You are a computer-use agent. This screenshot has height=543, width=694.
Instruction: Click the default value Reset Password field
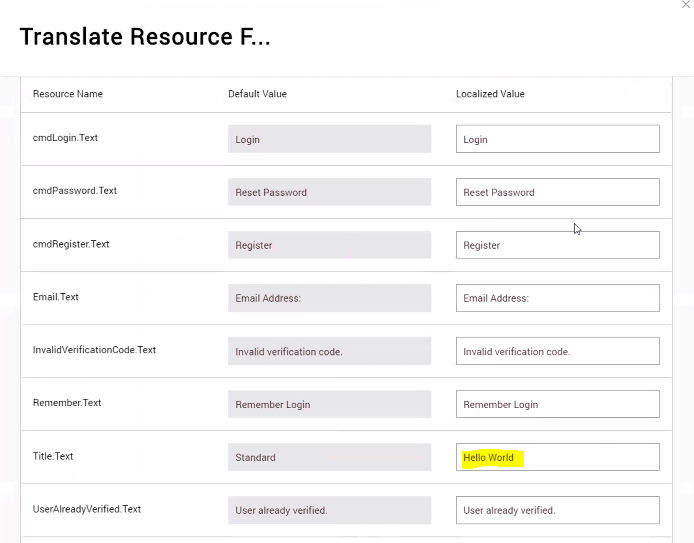(x=329, y=192)
